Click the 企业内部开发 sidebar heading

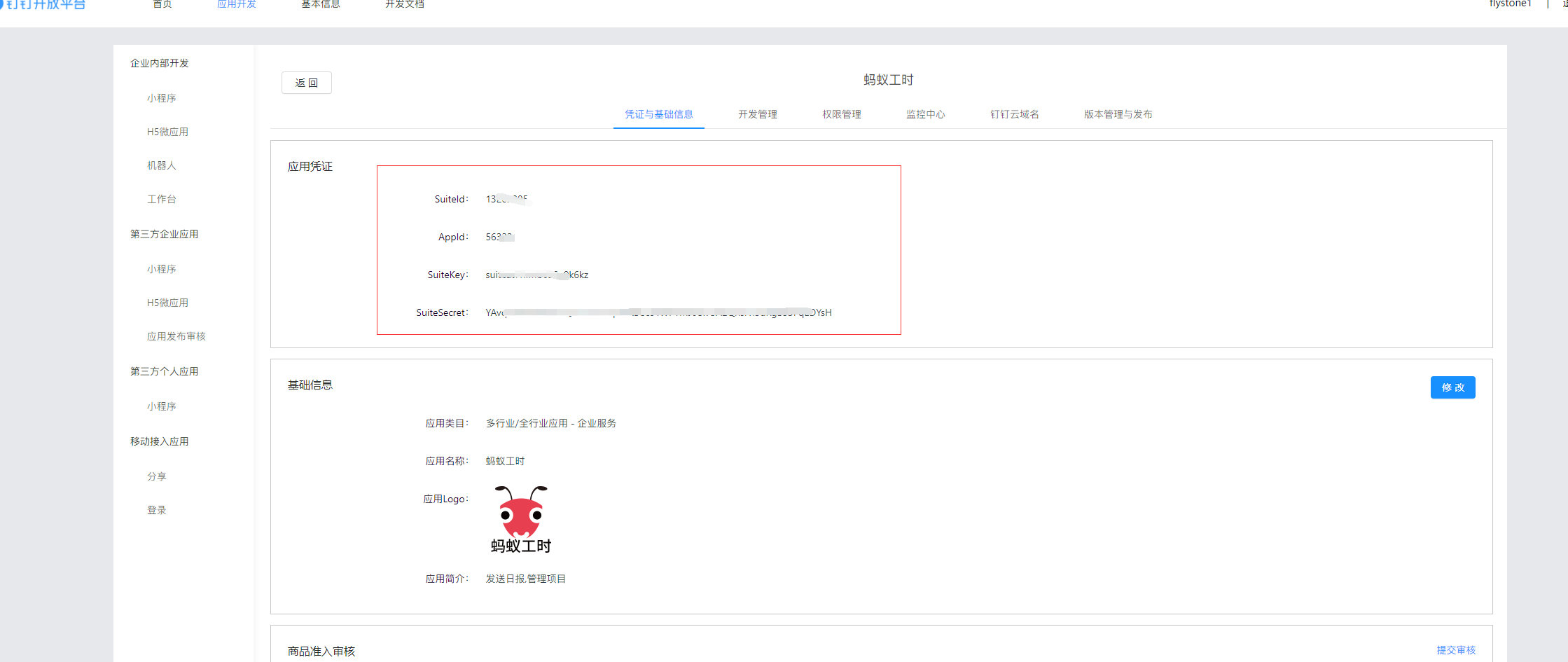160,63
